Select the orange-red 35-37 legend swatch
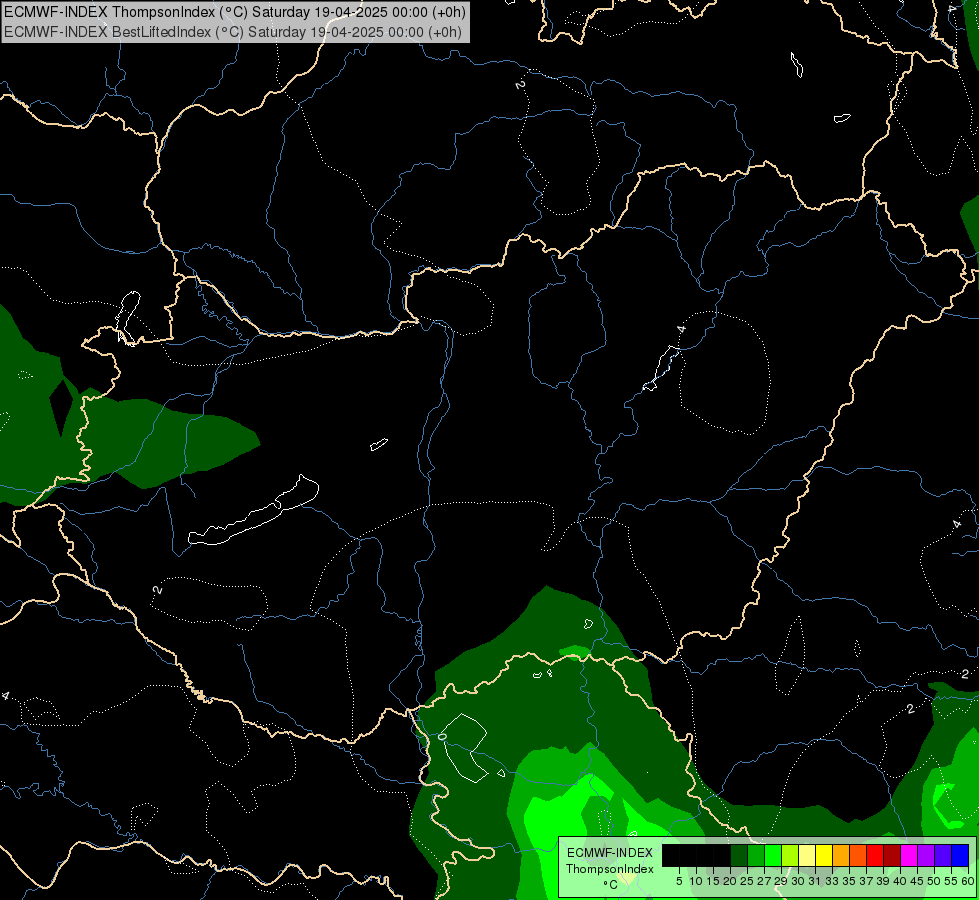The width and height of the screenshot is (979, 900). (x=858, y=855)
